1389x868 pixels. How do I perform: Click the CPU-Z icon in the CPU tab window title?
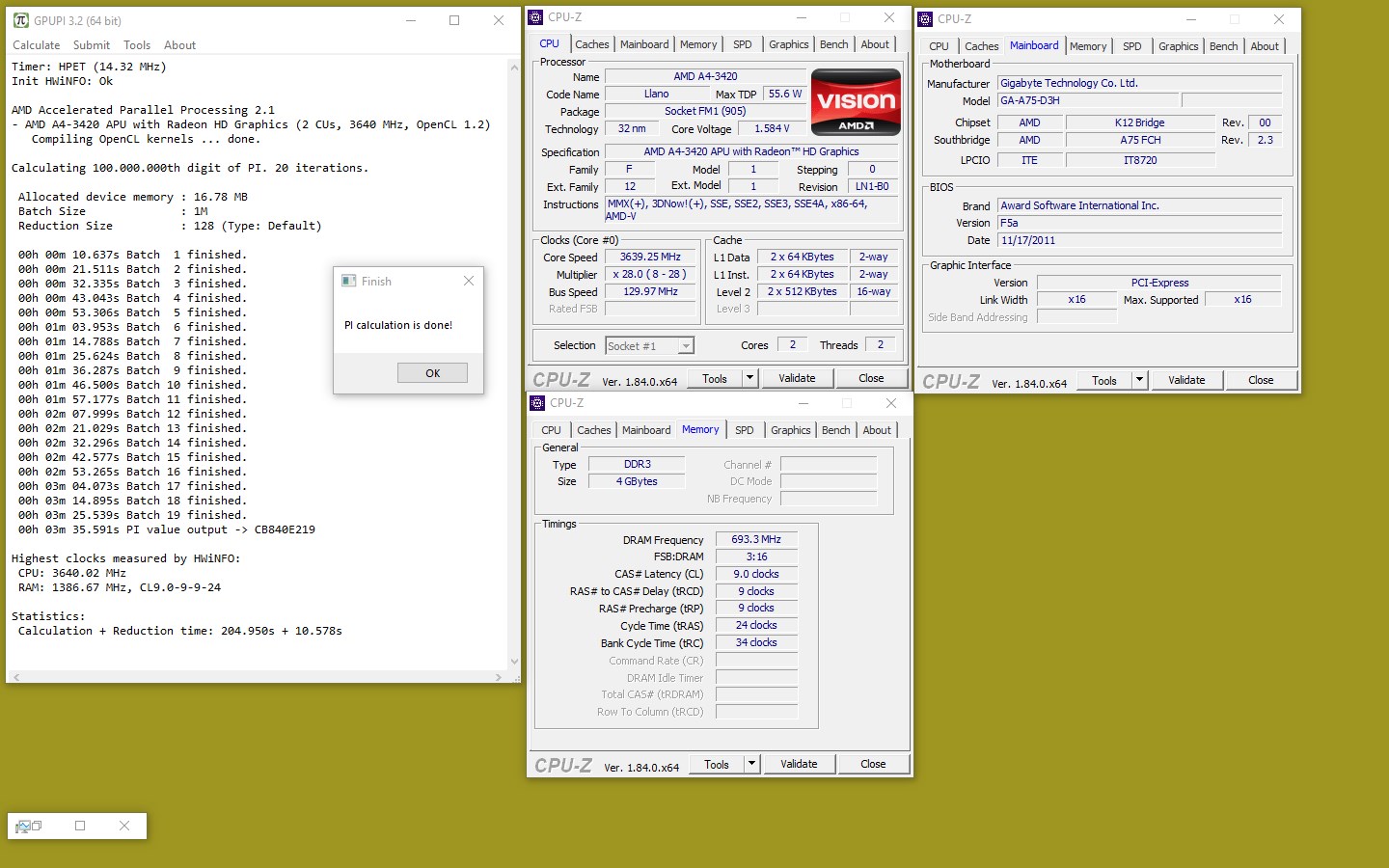click(536, 17)
